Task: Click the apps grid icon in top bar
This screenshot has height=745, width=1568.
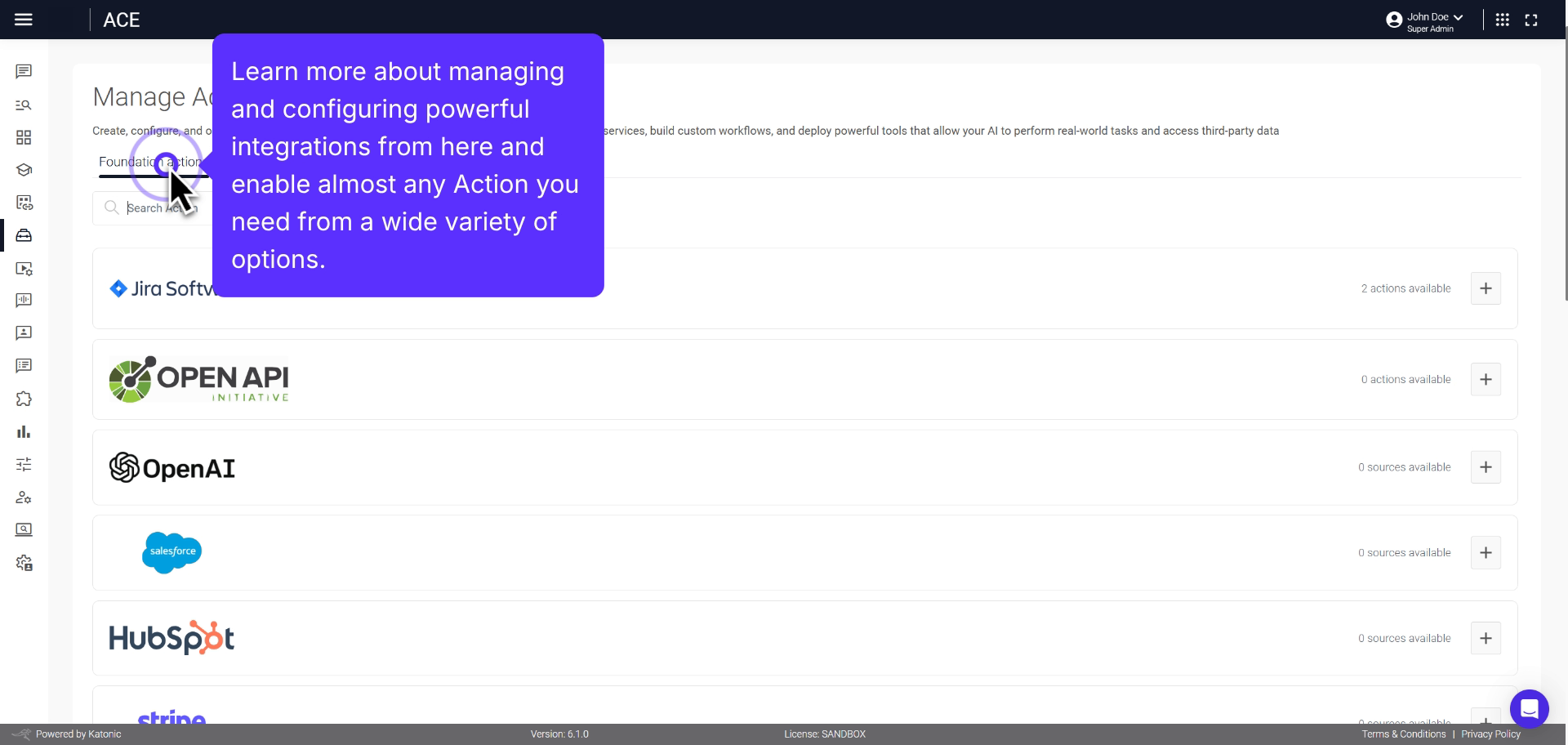Action: click(1502, 20)
